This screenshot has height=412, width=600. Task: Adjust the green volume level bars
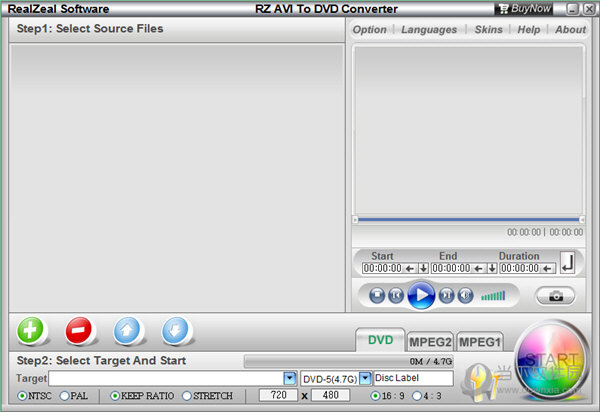(493, 295)
